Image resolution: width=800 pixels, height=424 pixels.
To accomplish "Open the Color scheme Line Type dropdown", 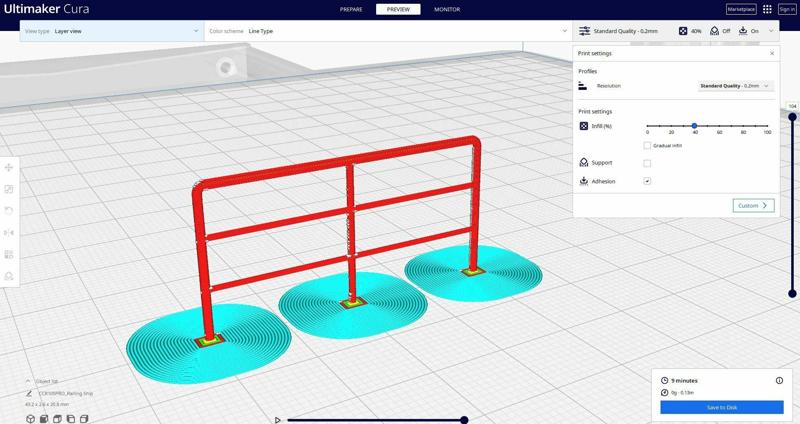I will point(388,31).
